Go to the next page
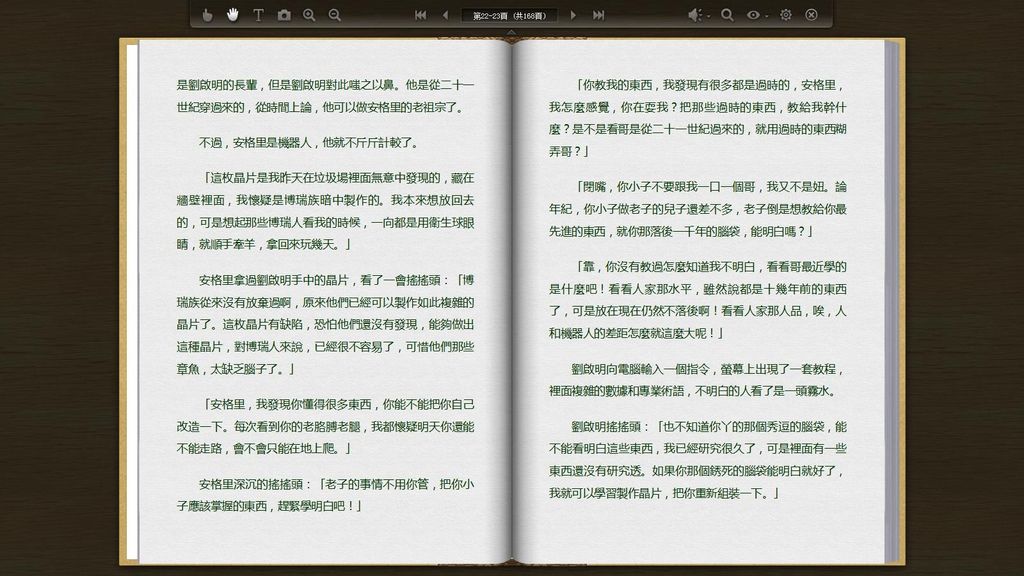Screen dimensions: 1024x576 (x=573, y=15)
